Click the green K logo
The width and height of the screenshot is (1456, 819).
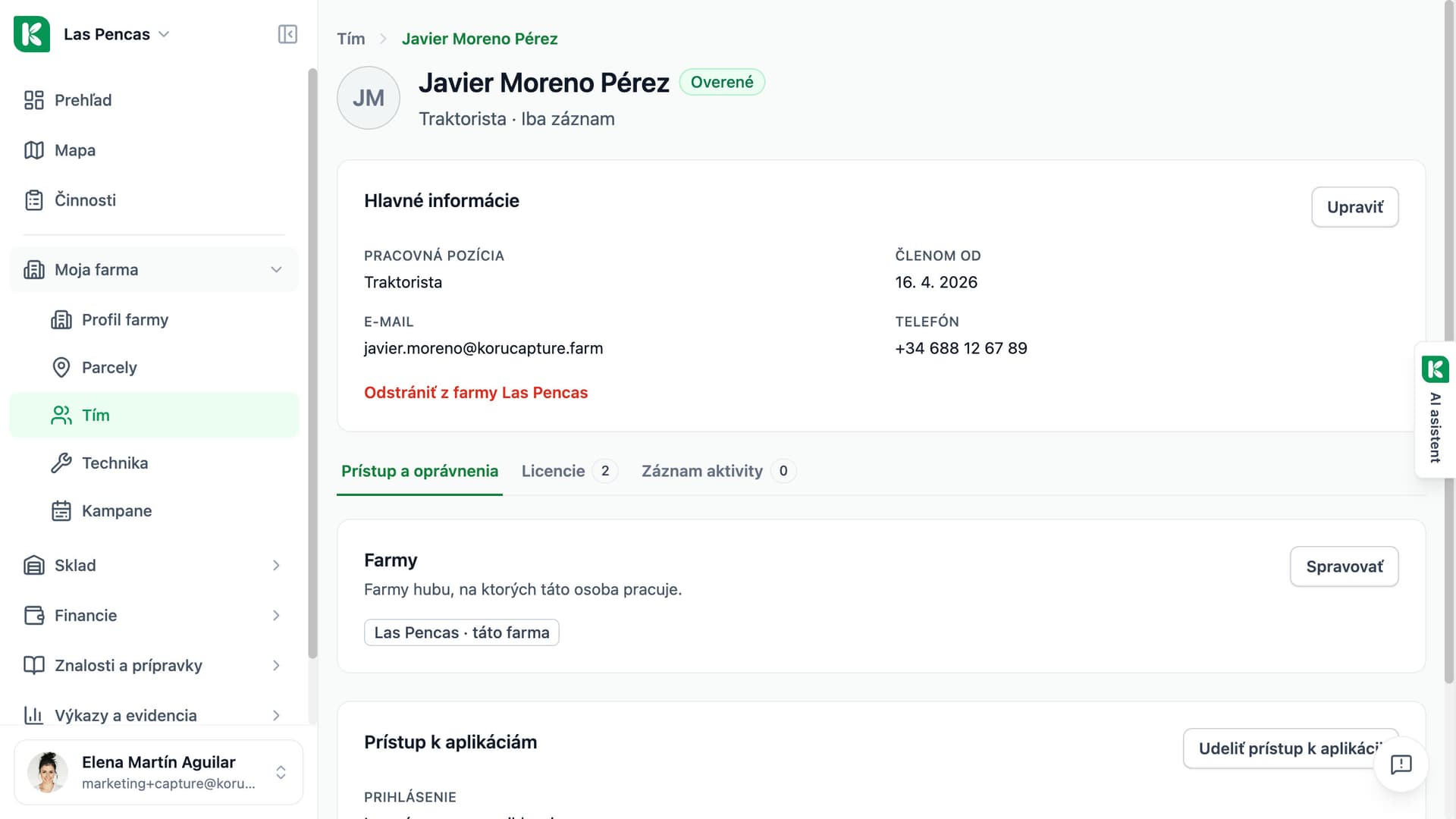32,34
